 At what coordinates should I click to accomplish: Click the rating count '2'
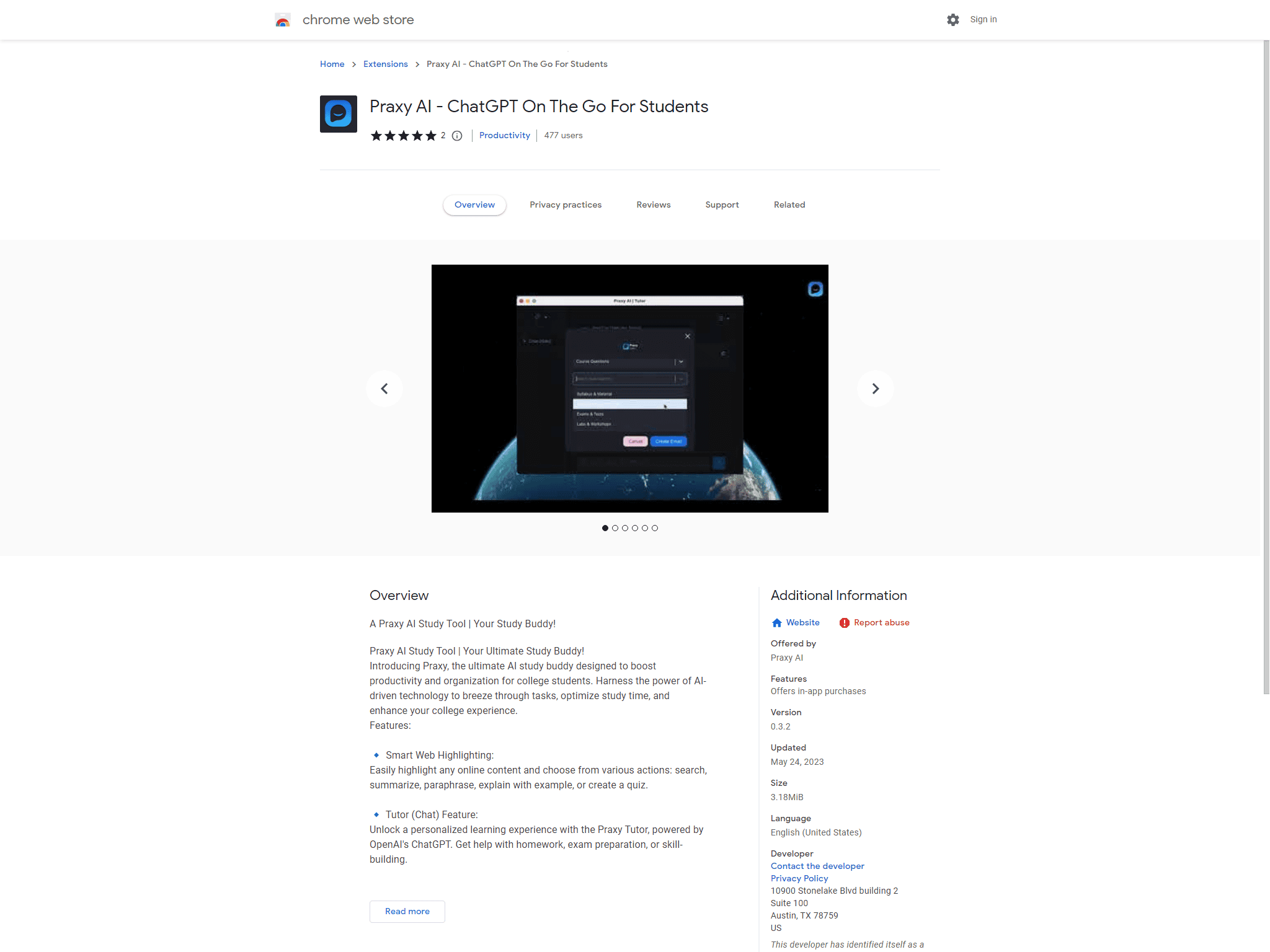point(443,136)
